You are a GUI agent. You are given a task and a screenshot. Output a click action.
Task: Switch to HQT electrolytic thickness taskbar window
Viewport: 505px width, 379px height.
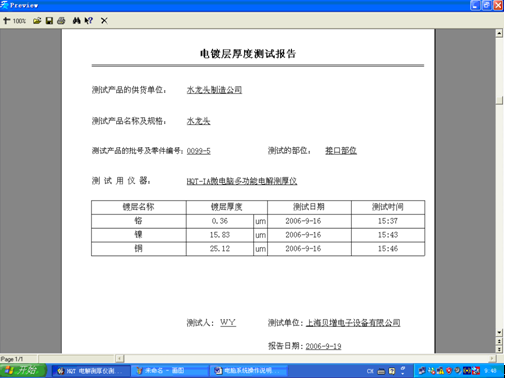[x=90, y=371]
